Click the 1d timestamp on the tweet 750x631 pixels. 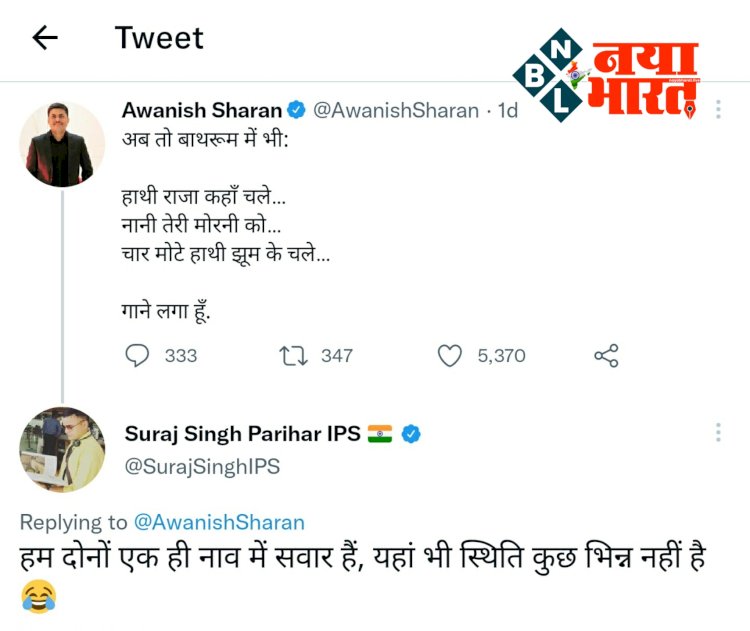point(507,110)
